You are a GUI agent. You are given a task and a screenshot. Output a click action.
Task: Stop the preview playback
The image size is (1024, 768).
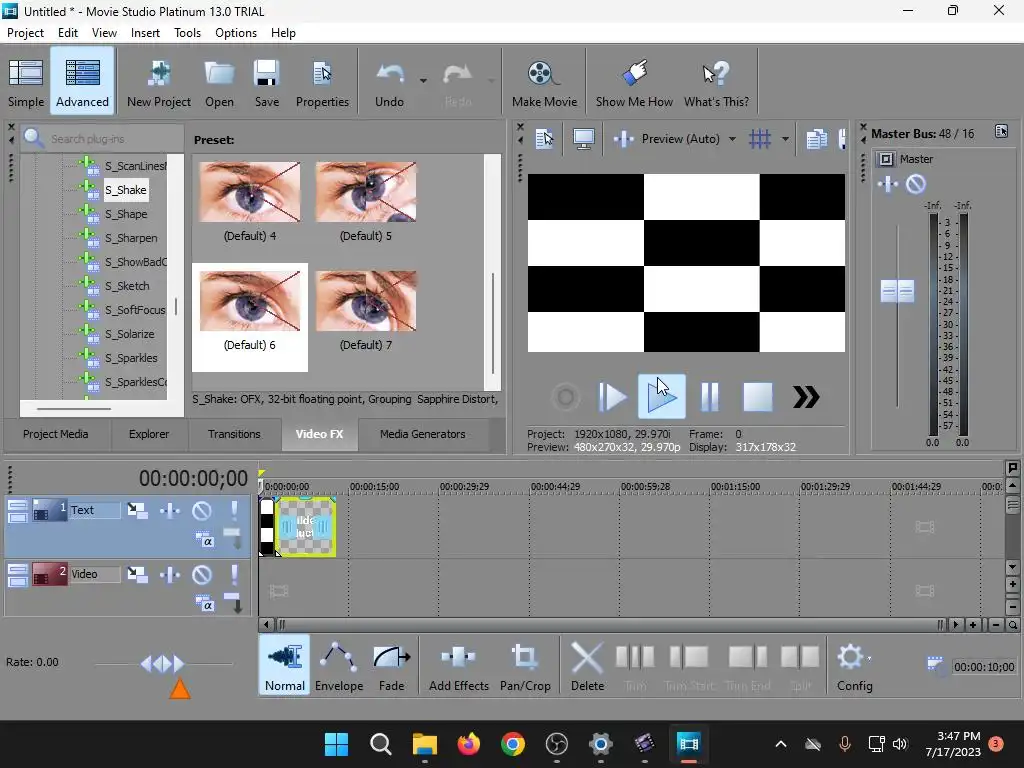point(758,397)
